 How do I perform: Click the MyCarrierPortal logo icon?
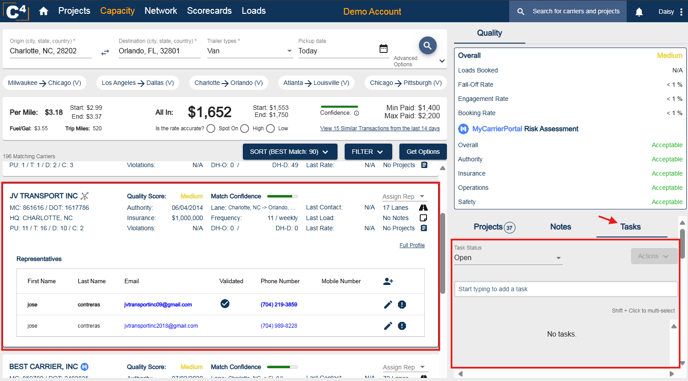click(x=463, y=129)
